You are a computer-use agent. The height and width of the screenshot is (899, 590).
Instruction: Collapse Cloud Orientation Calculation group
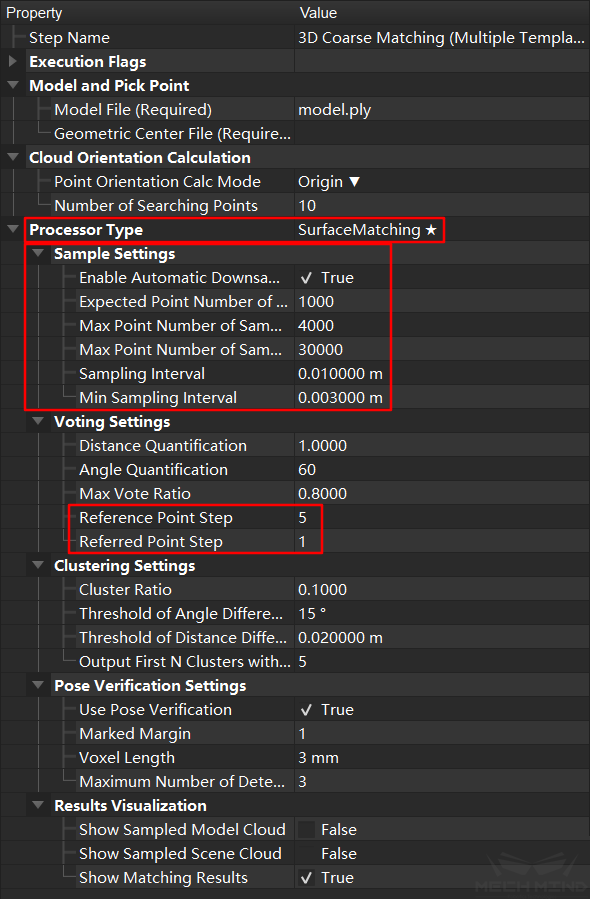pyautogui.click(x=13, y=157)
